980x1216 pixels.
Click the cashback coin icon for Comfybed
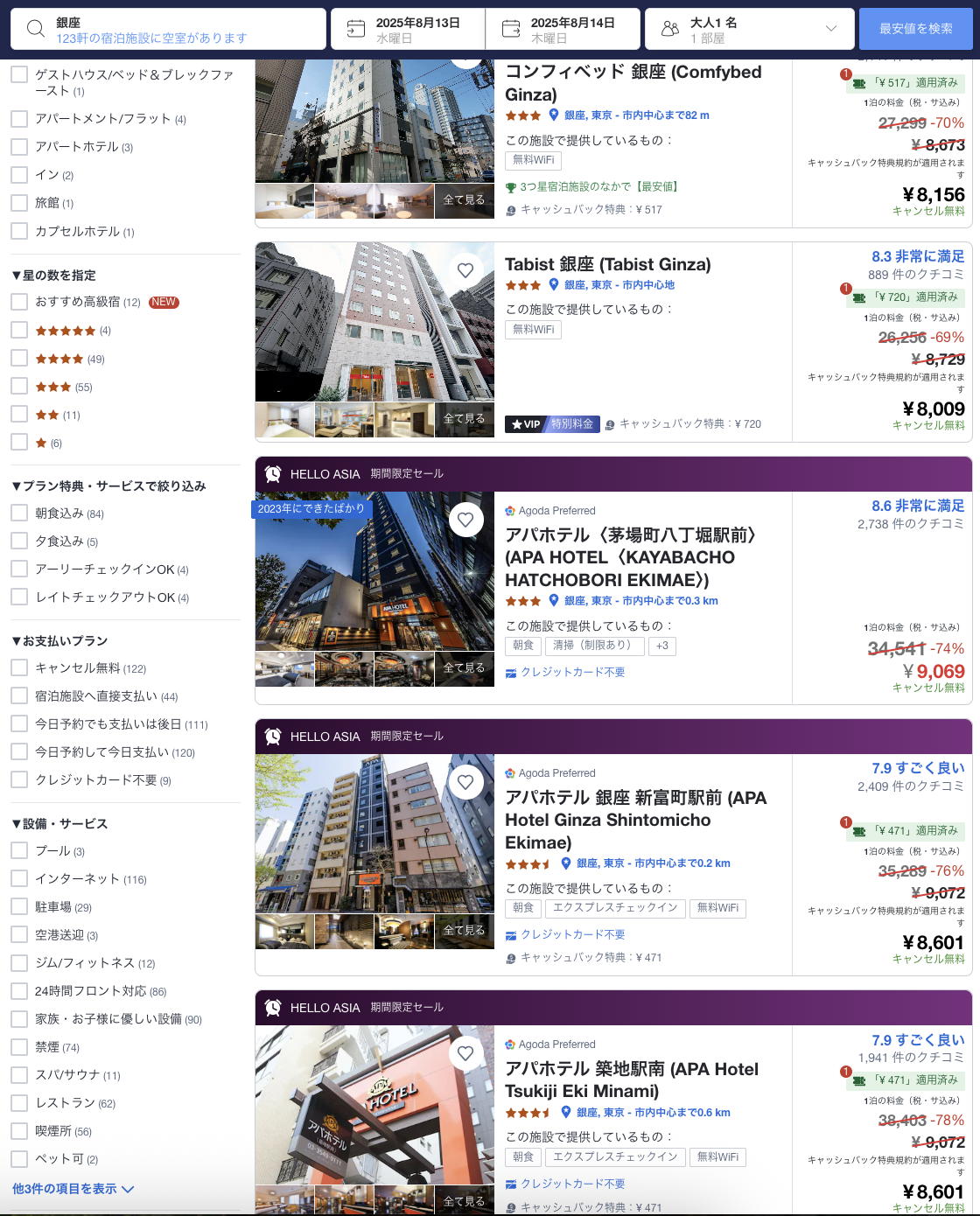511,211
